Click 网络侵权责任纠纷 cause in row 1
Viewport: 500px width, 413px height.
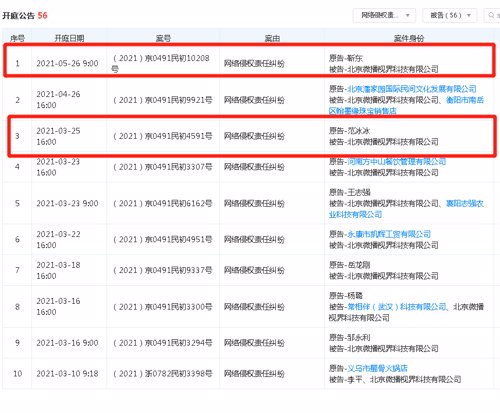point(254,63)
